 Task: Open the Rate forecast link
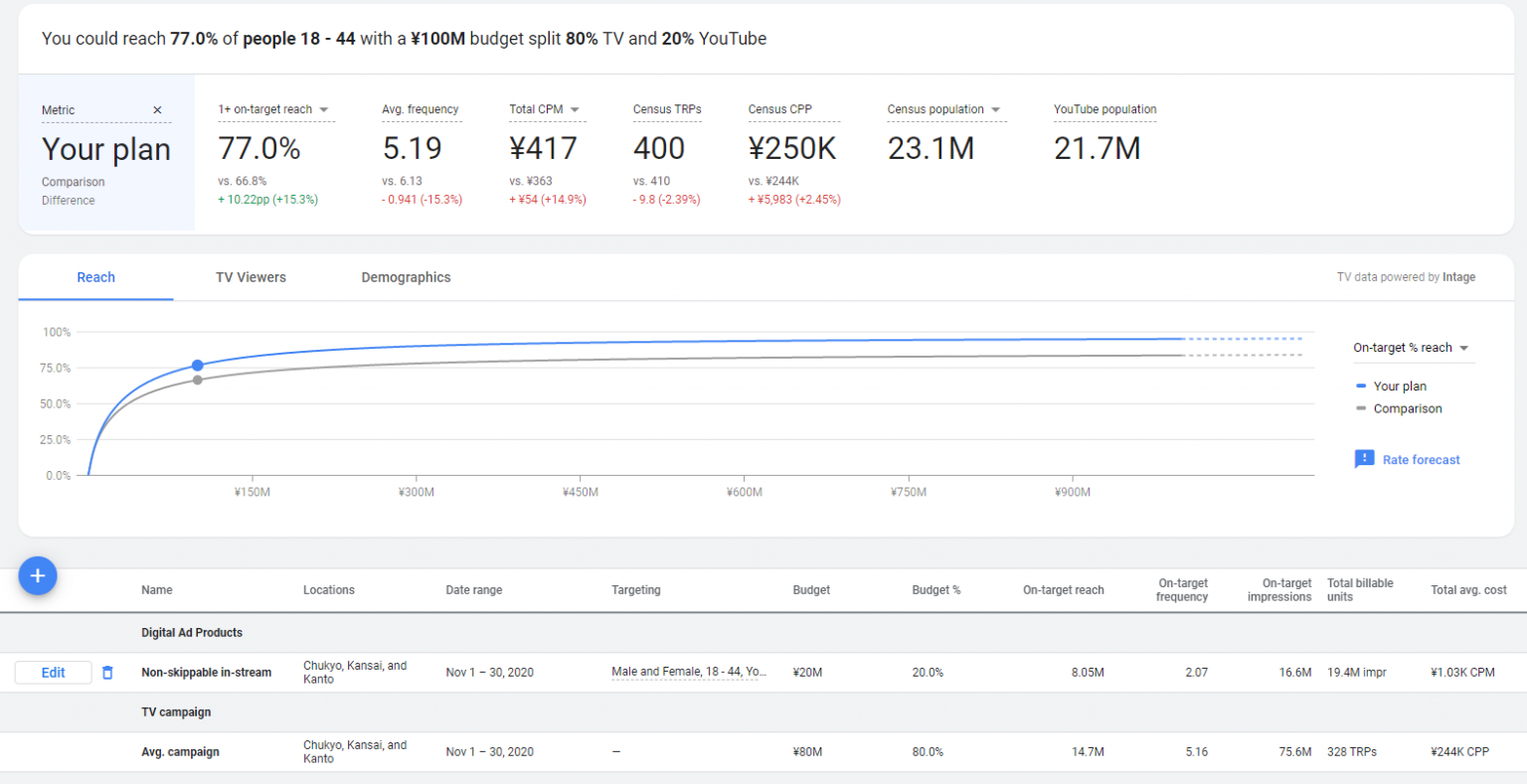click(x=1422, y=459)
